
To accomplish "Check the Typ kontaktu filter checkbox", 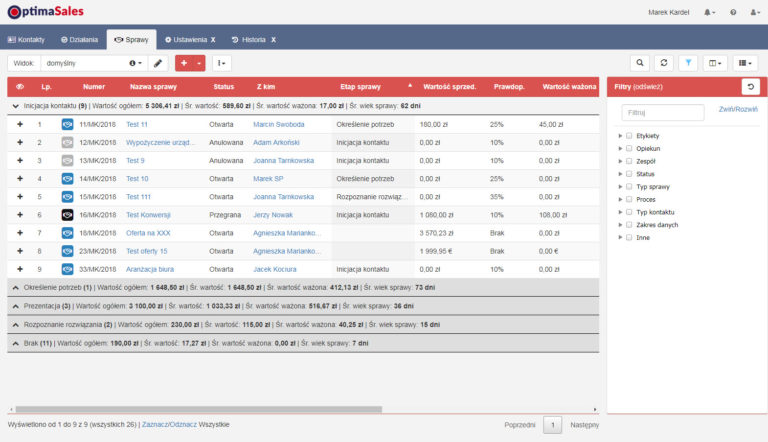I will [629, 212].
